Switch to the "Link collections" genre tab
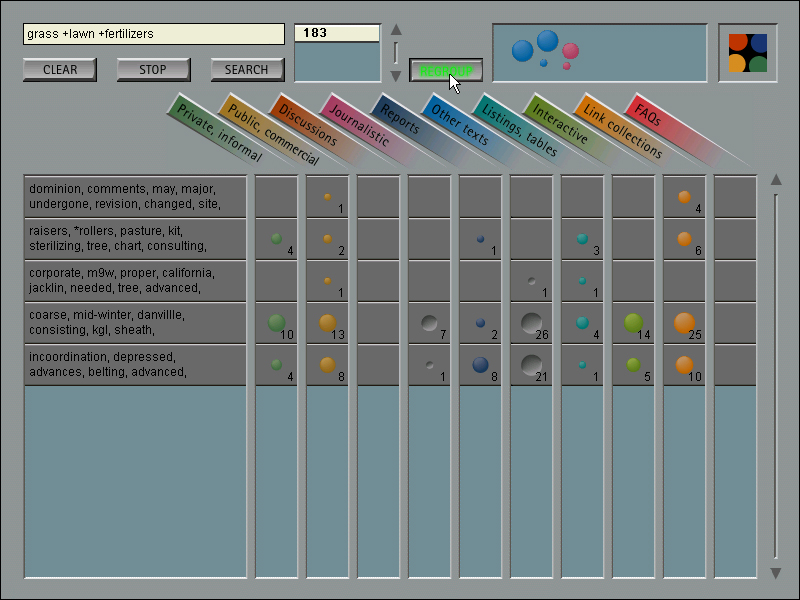Screen dimensions: 800x600 pos(622,129)
